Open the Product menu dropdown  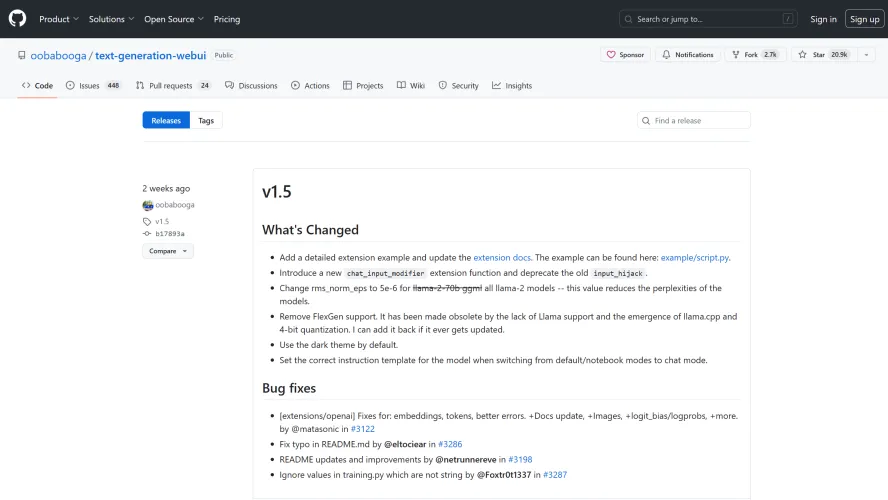pyautogui.click(x=58, y=19)
